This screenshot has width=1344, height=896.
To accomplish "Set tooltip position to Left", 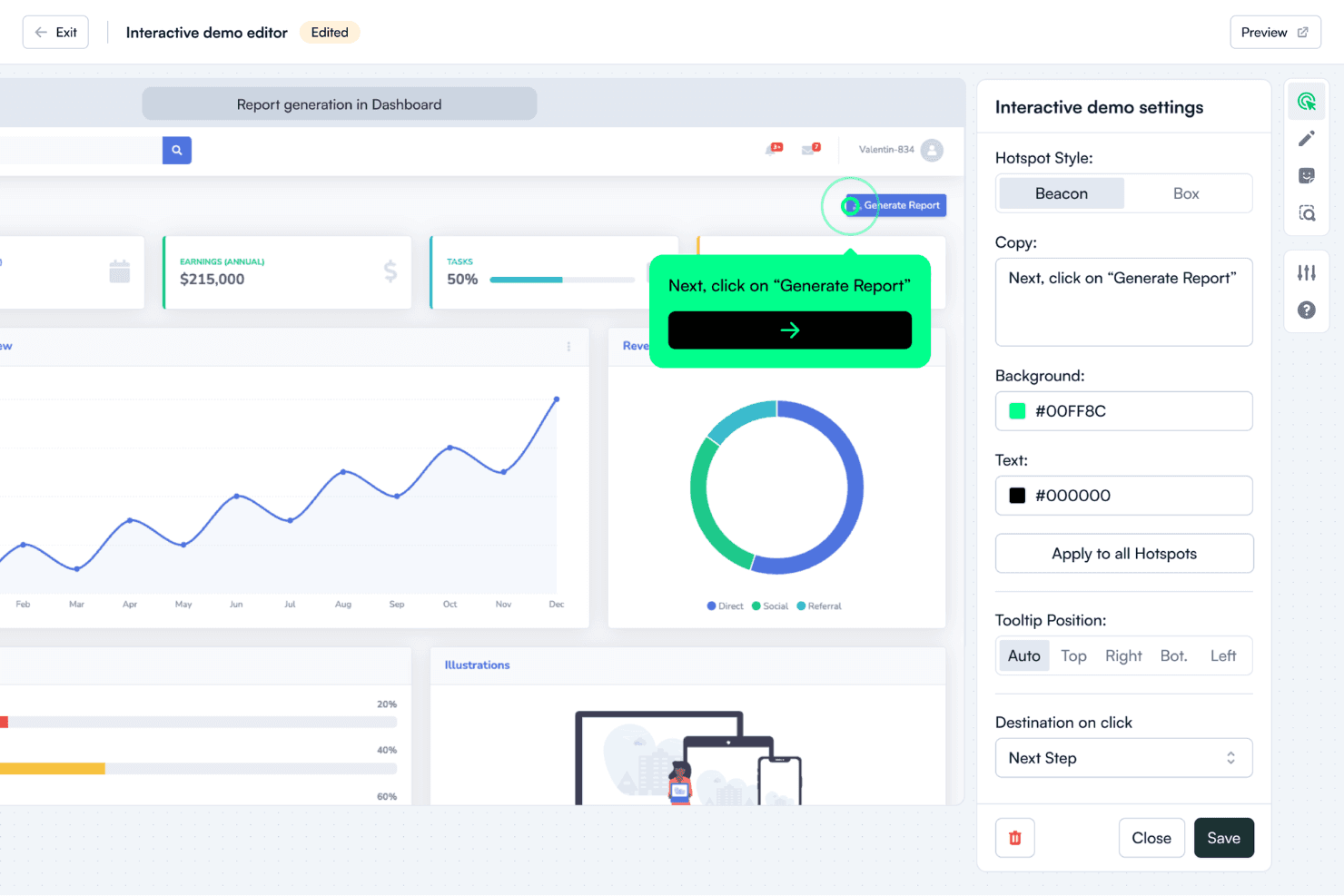I will click(1223, 655).
